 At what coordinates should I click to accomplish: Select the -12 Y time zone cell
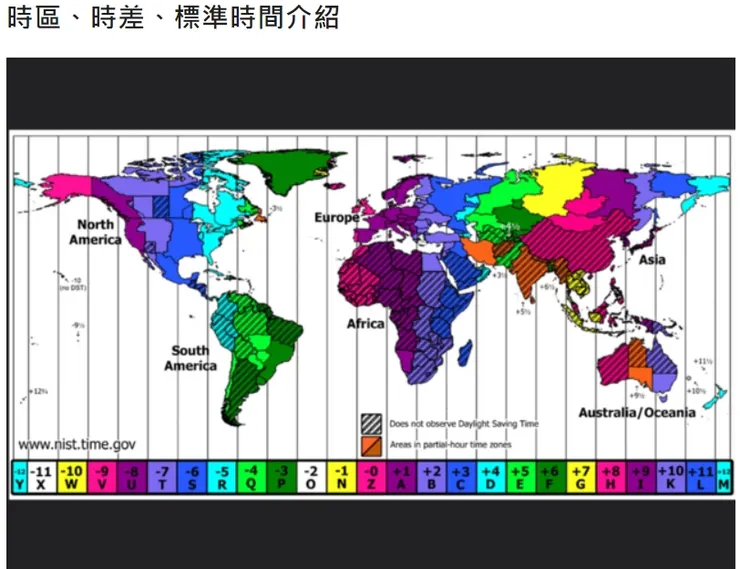20,477
